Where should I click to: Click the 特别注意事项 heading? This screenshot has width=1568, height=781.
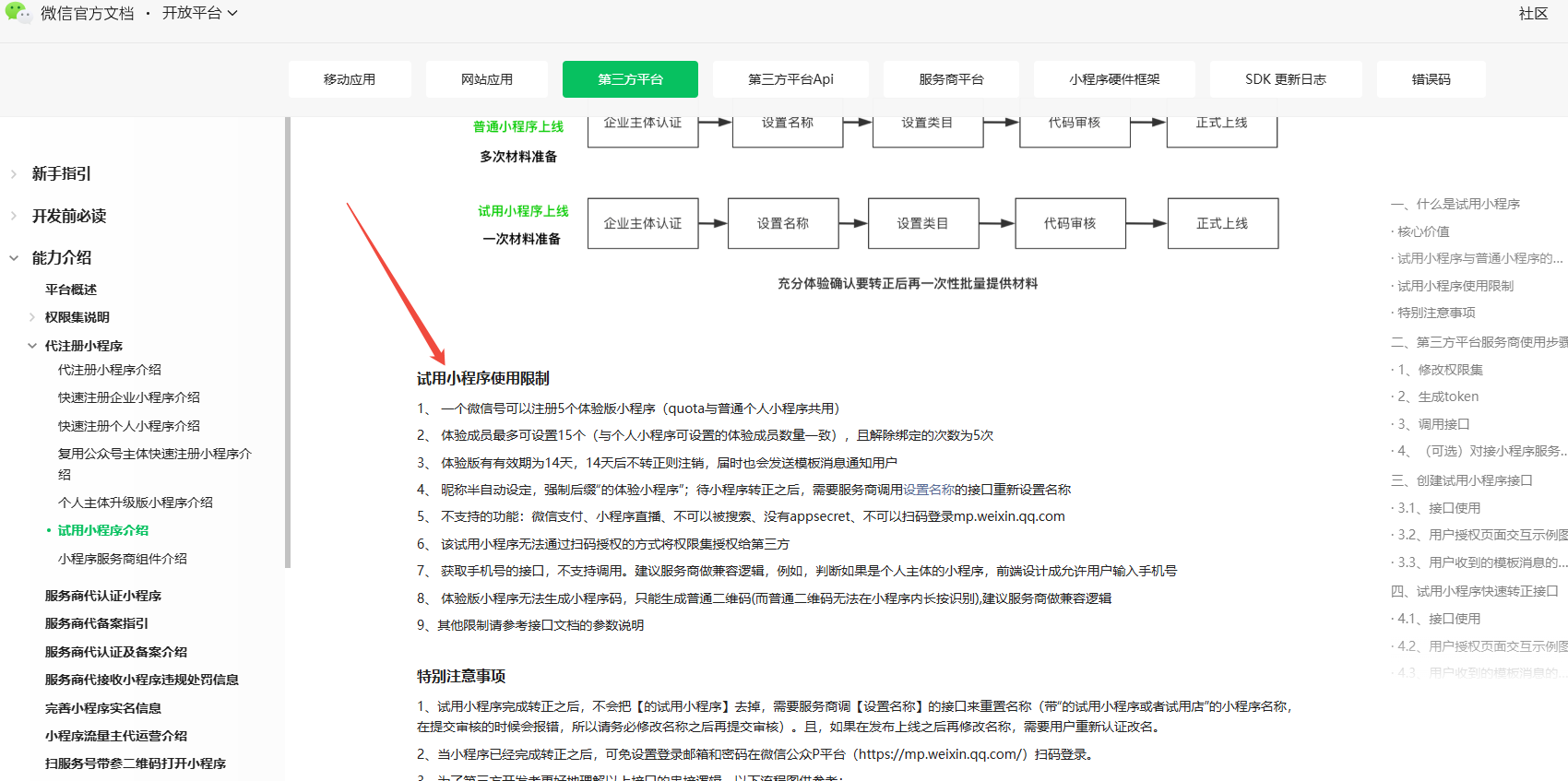click(461, 676)
